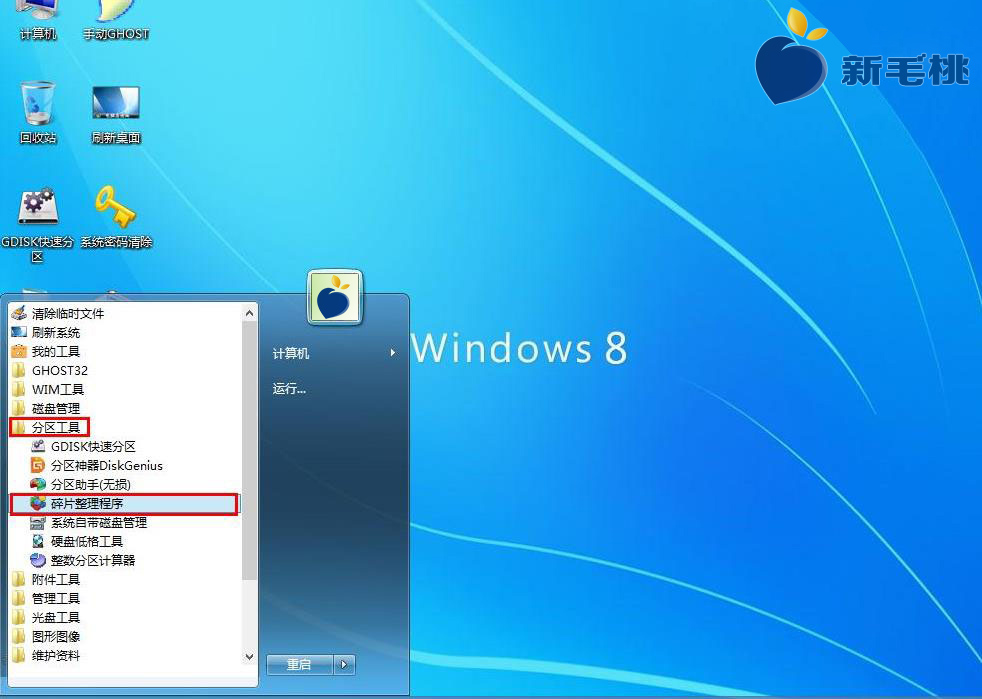Image resolution: width=982 pixels, height=699 pixels.
Task: Open the 回收站 recycle bin icon
Action: pyautogui.click(x=38, y=113)
